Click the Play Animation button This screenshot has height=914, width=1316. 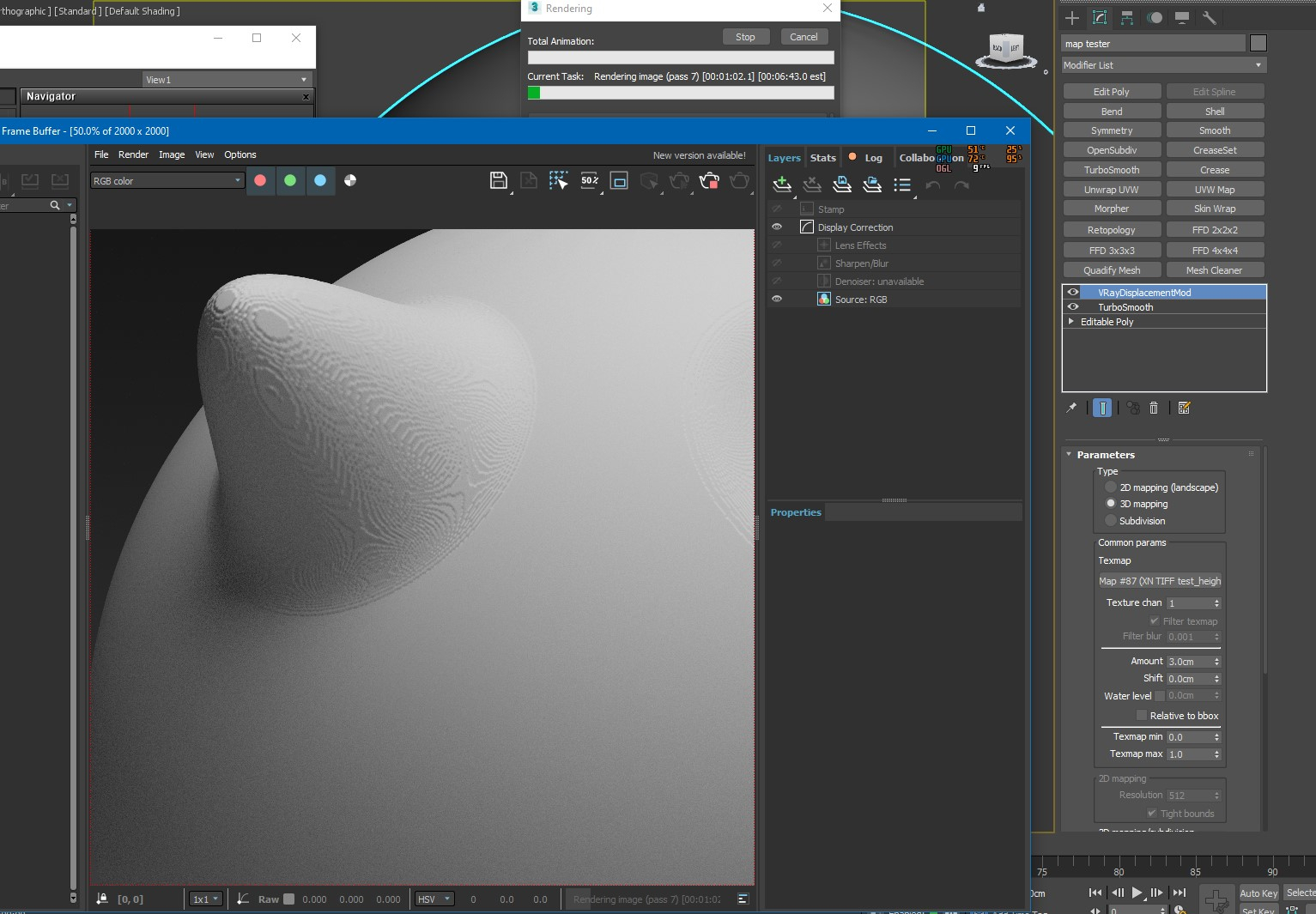pyautogui.click(x=1137, y=893)
